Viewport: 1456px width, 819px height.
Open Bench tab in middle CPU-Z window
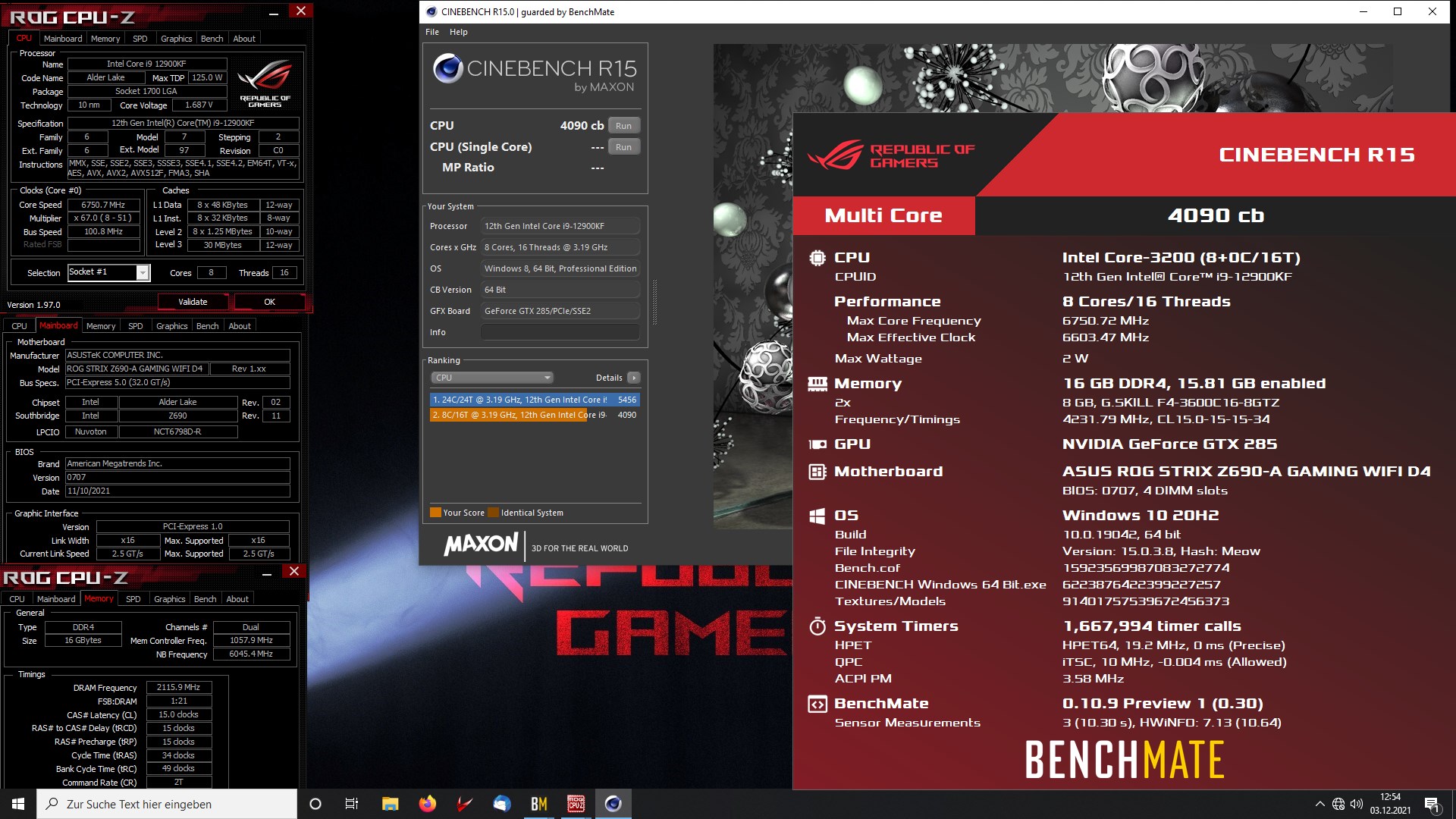point(207,326)
